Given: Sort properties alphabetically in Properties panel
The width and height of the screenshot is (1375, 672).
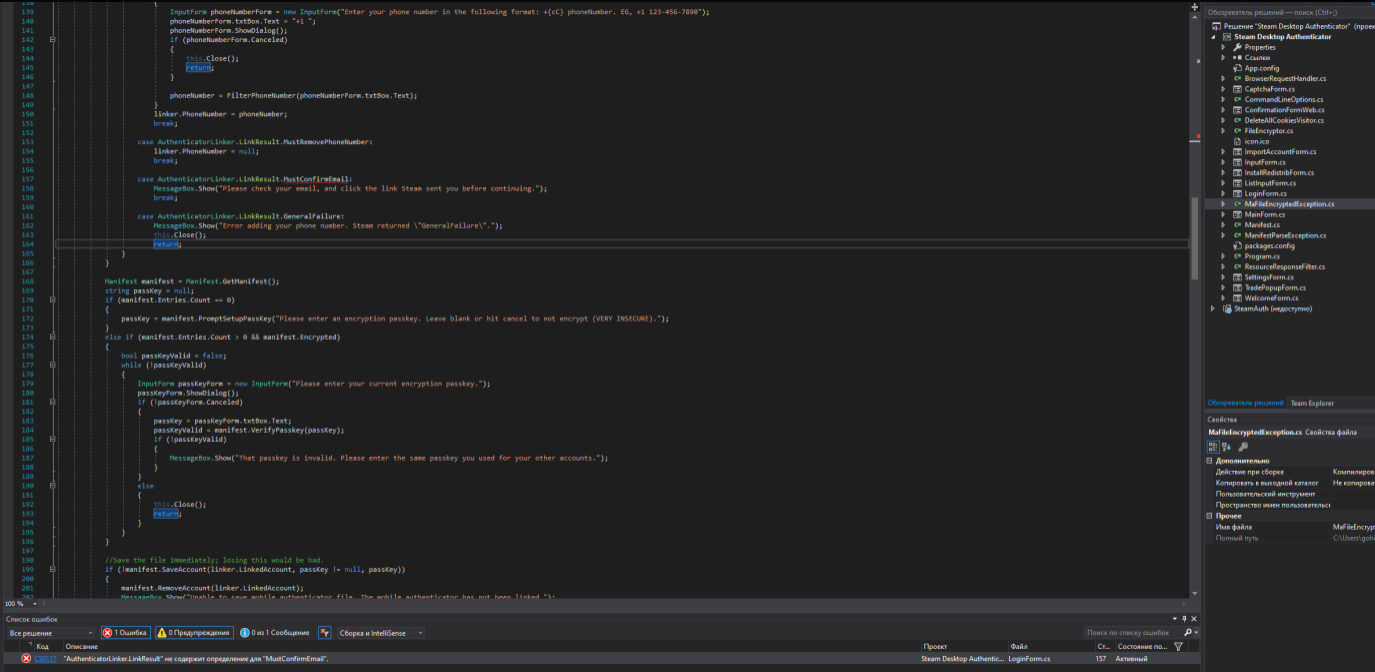Looking at the screenshot, I should [1224, 447].
